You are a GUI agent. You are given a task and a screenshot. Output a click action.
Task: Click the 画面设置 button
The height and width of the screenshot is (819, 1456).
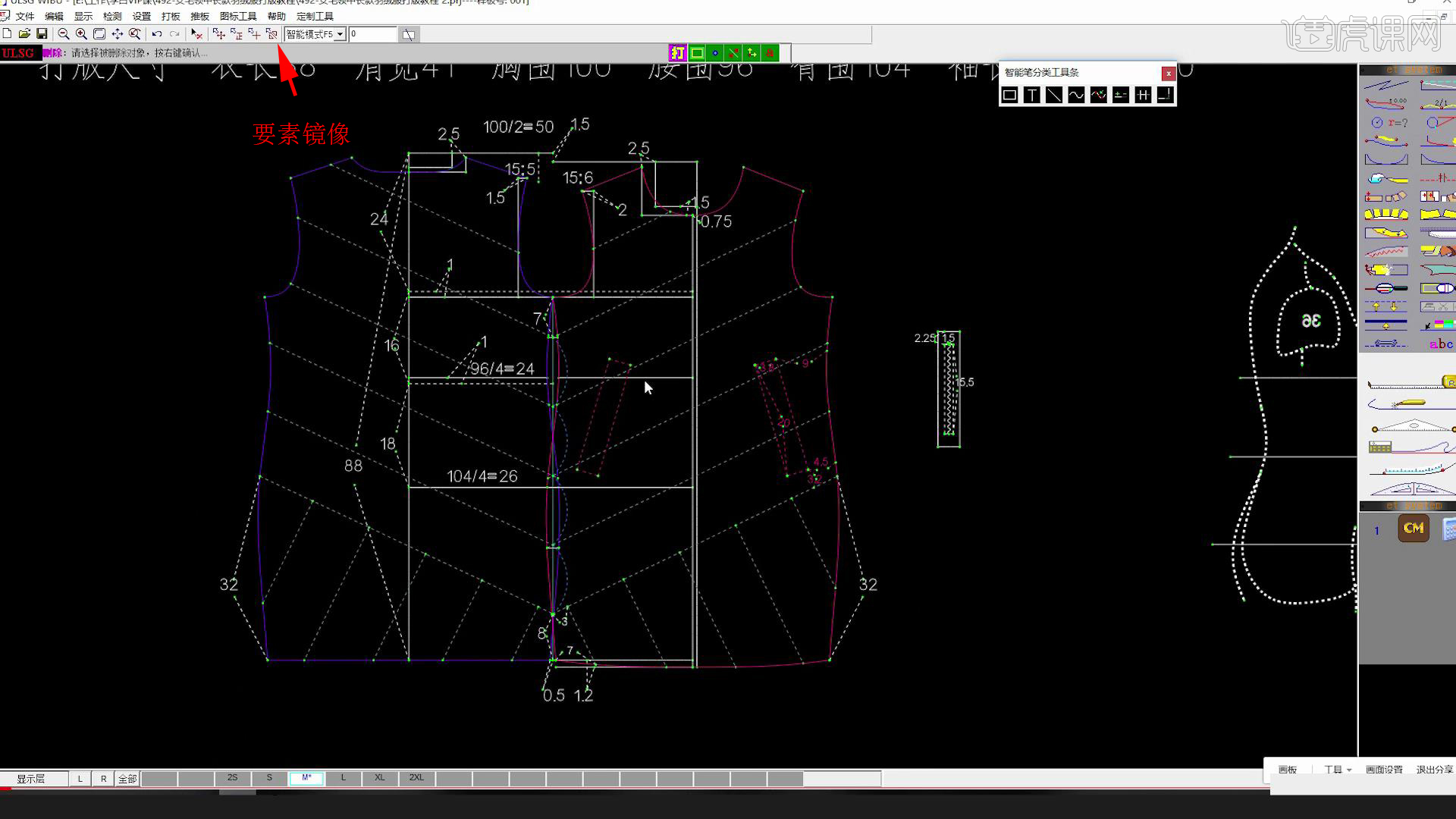coord(1384,770)
